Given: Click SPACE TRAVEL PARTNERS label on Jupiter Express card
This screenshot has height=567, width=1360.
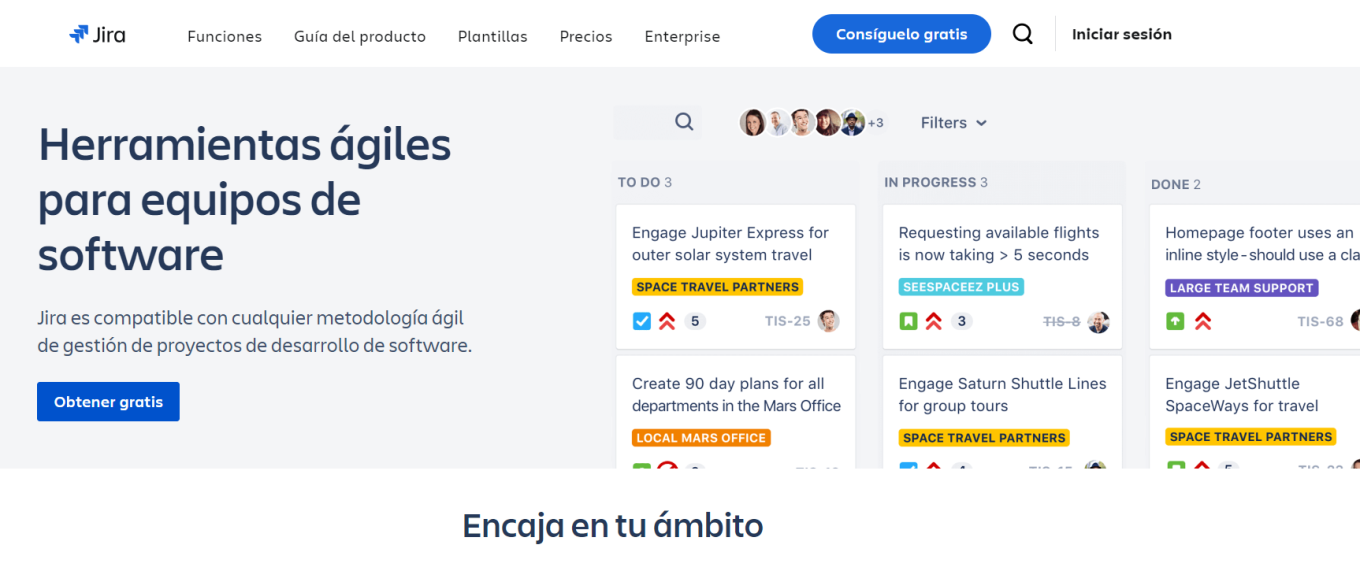Looking at the screenshot, I should [718, 287].
